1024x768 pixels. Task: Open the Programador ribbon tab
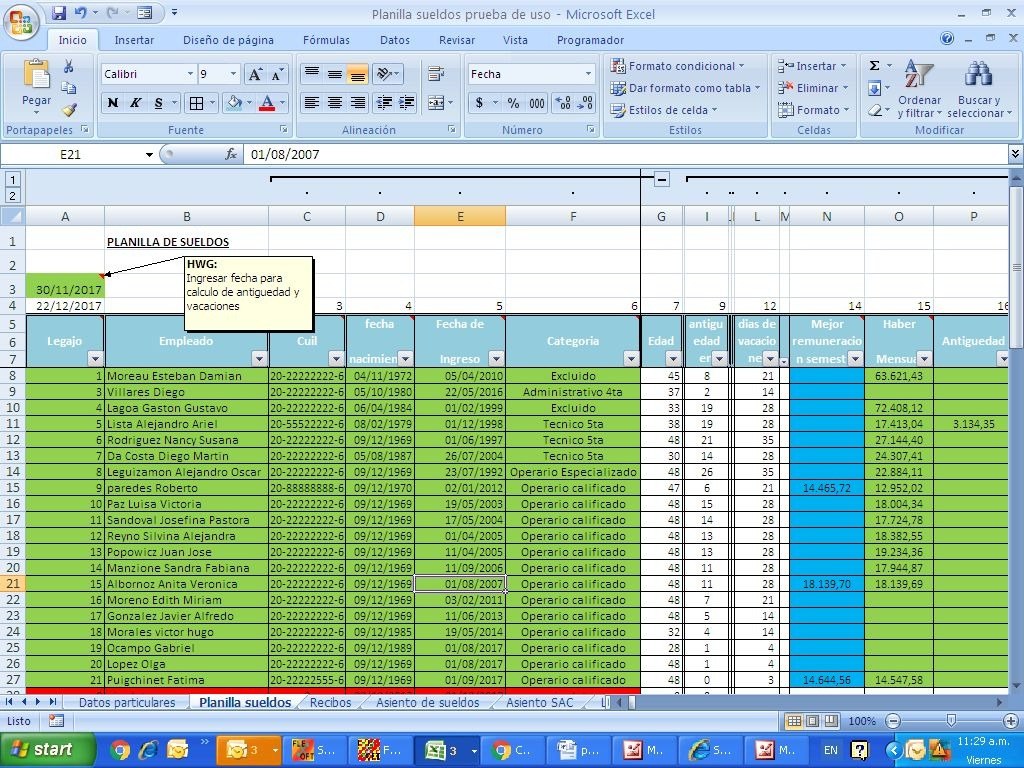590,40
